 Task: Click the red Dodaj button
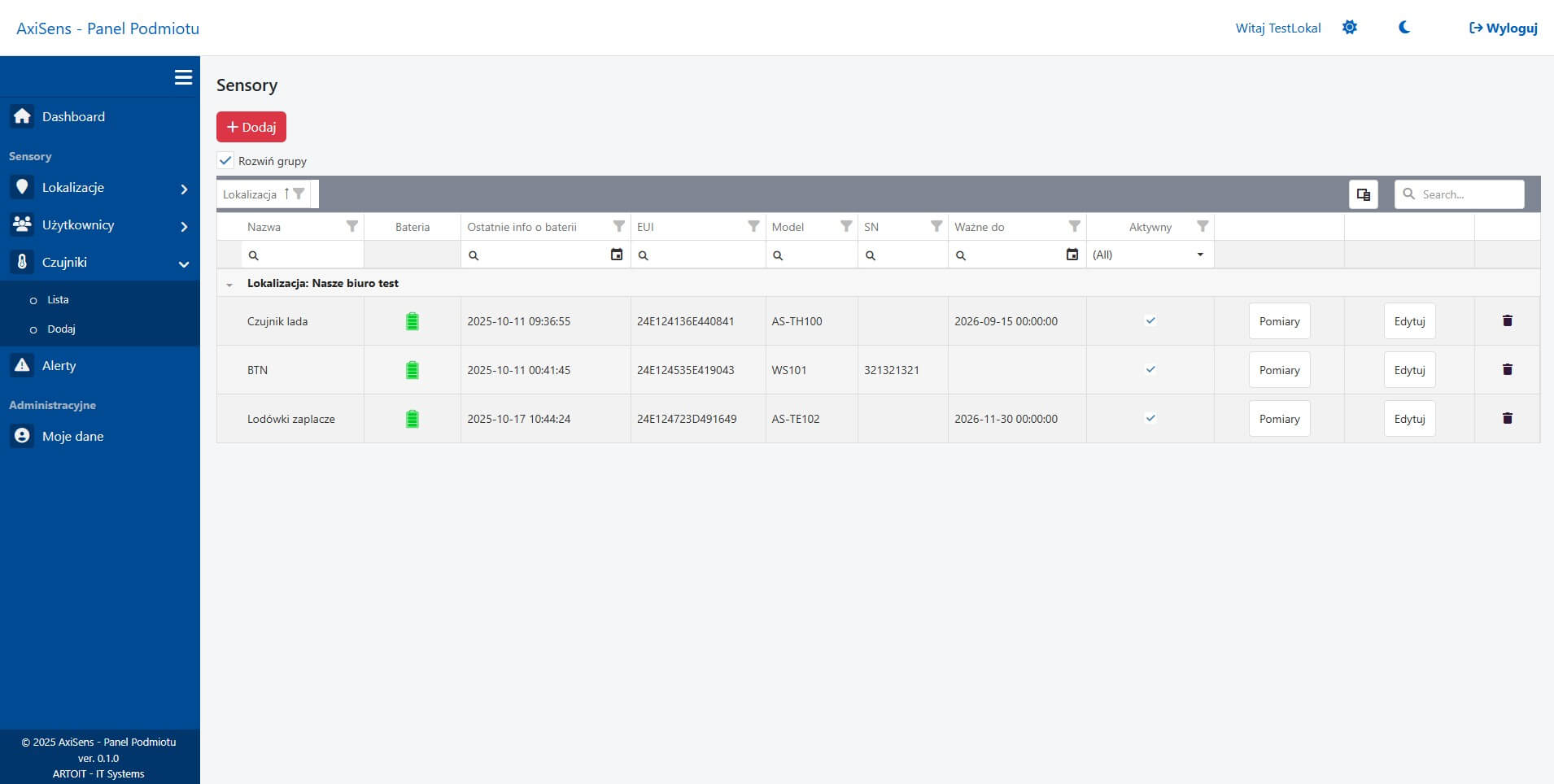click(x=251, y=127)
